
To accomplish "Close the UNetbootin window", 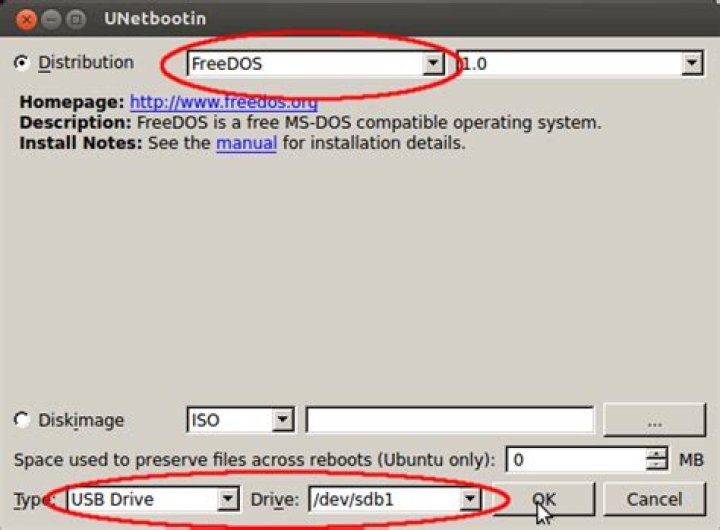I will 26,19.
